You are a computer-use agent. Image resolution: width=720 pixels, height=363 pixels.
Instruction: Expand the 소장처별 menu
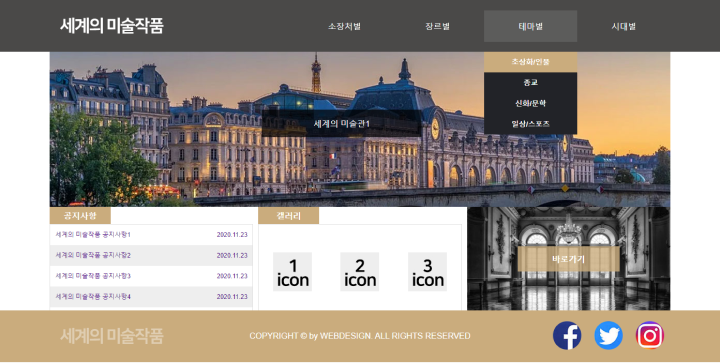pos(344,26)
